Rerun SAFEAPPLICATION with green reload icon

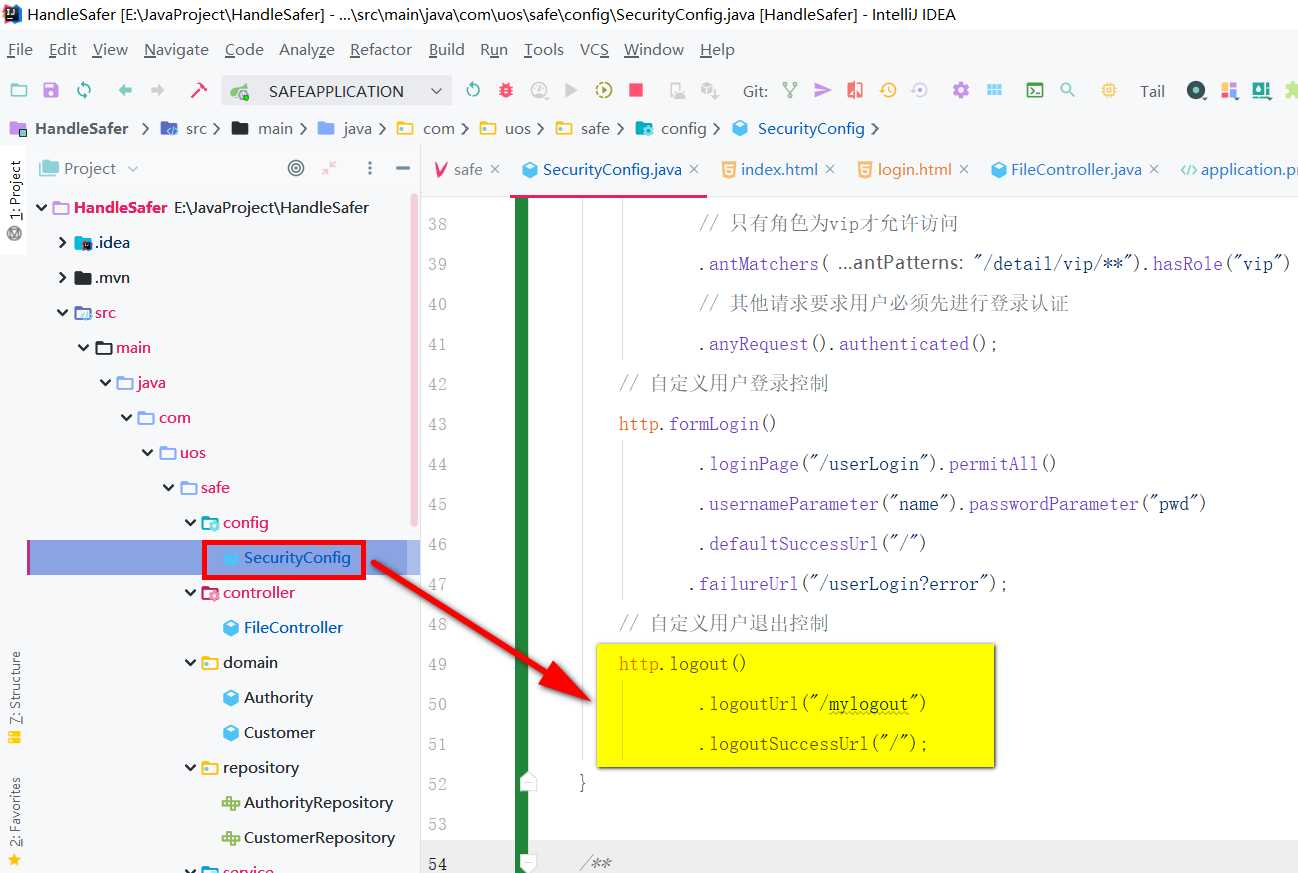click(473, 90)
